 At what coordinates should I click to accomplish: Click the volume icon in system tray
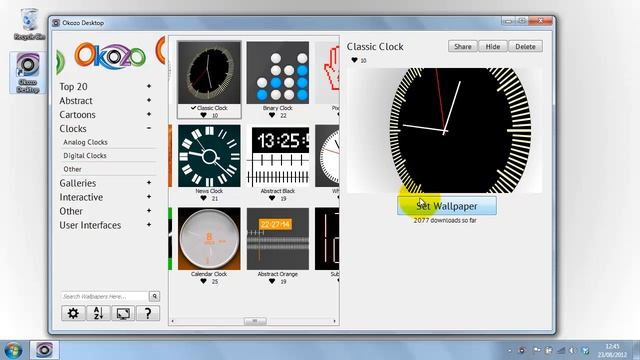(x=572, y=351)
